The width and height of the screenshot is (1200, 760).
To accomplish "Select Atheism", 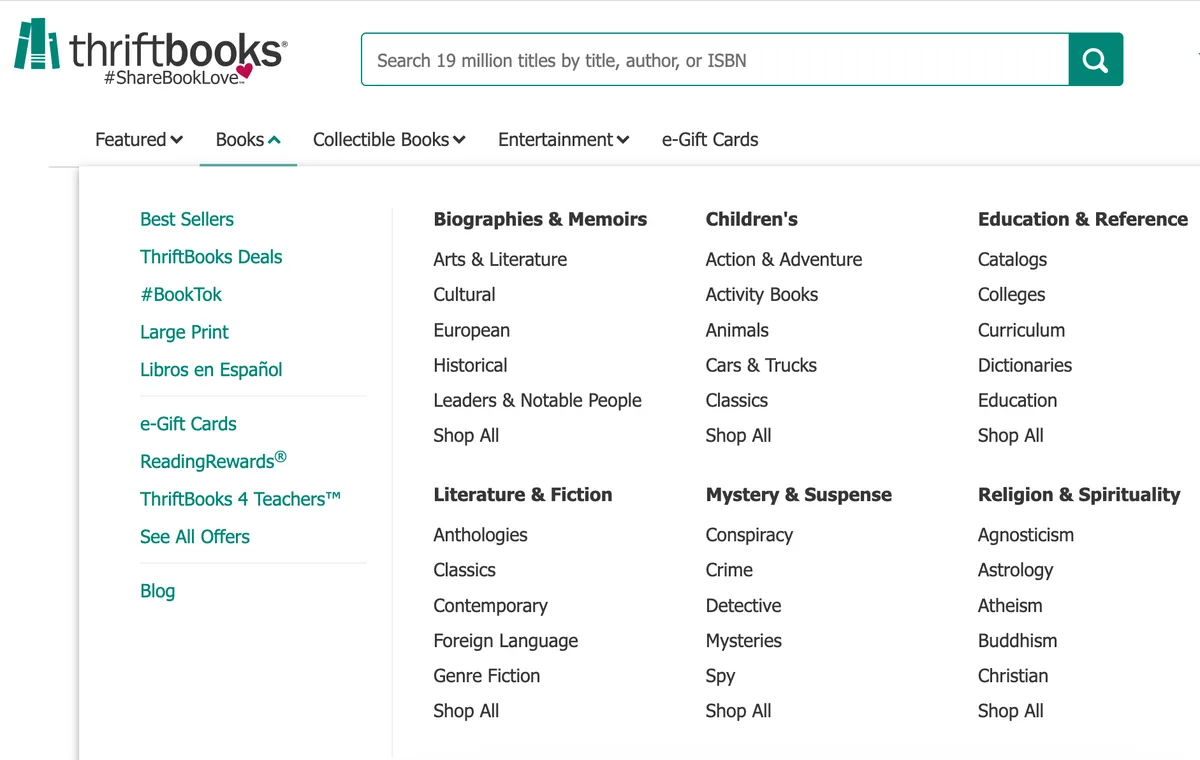I will point(1010,606).
